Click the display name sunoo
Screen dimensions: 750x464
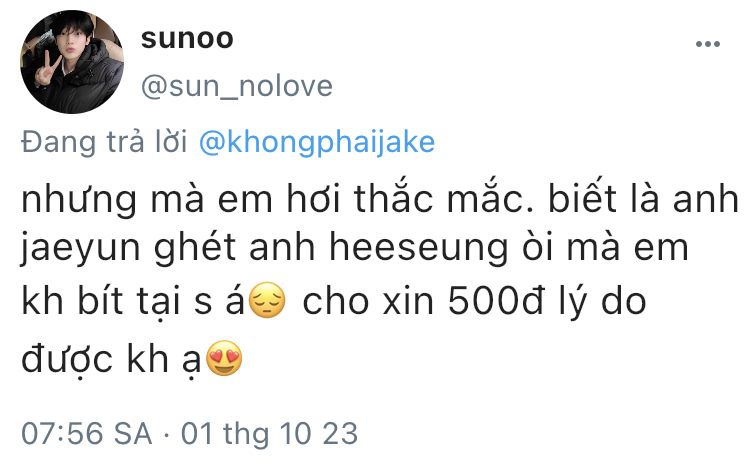click(x=187, y=38)
